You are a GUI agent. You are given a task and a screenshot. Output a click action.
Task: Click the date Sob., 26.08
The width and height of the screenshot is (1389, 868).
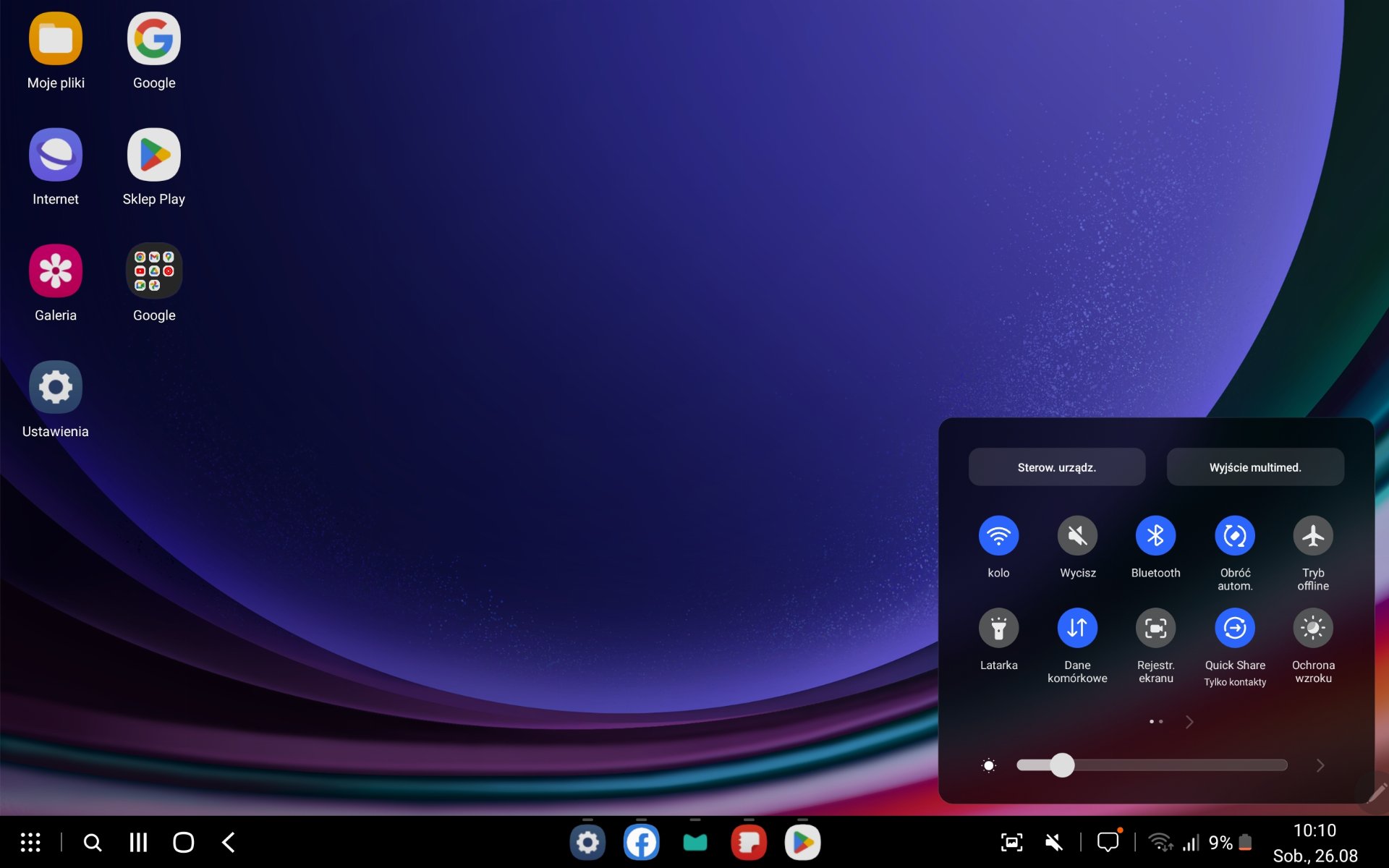tap(1314, 856)
